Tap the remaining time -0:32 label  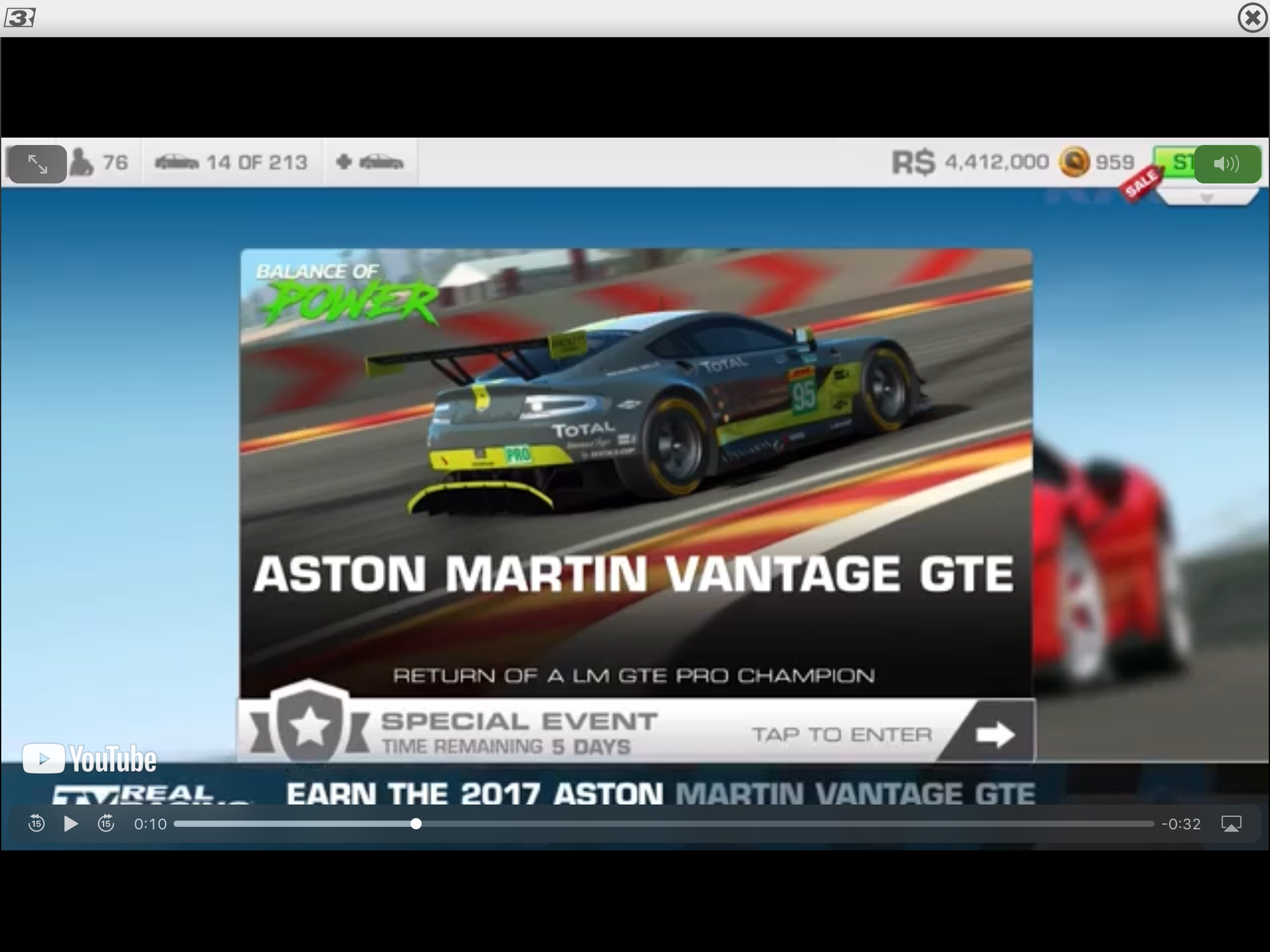1181,824
